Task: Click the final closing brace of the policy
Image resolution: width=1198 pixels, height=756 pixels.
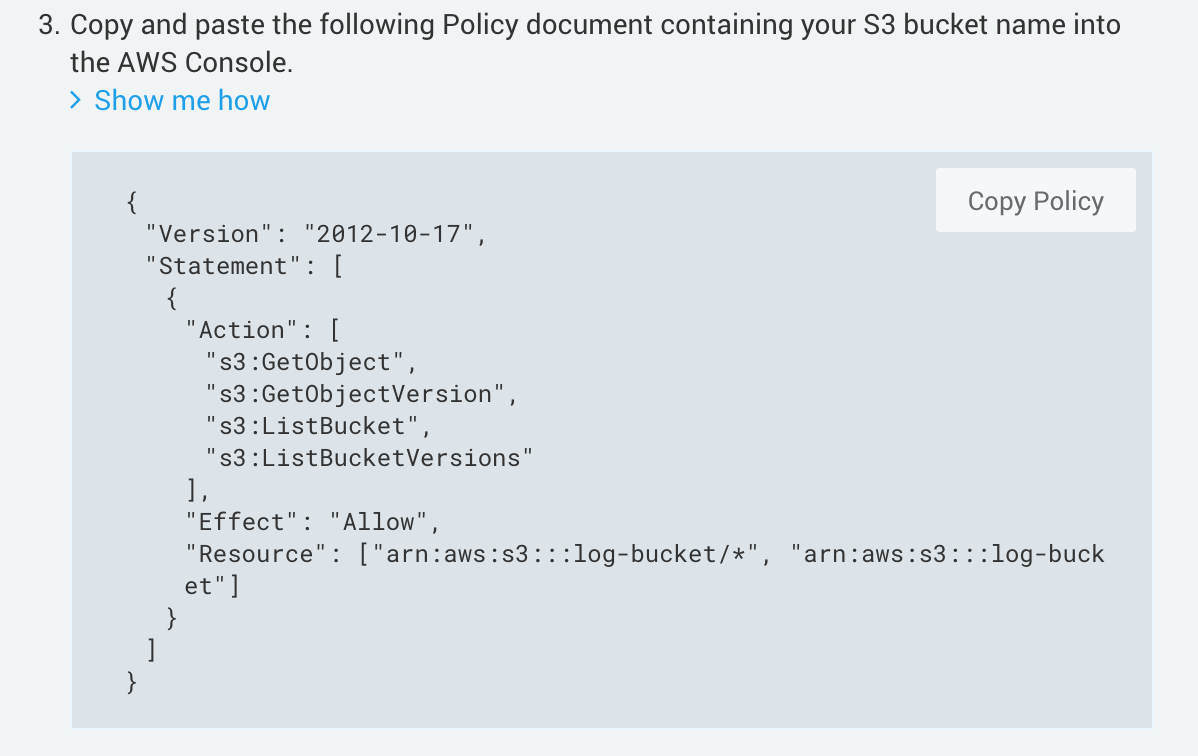Action: 133,682
